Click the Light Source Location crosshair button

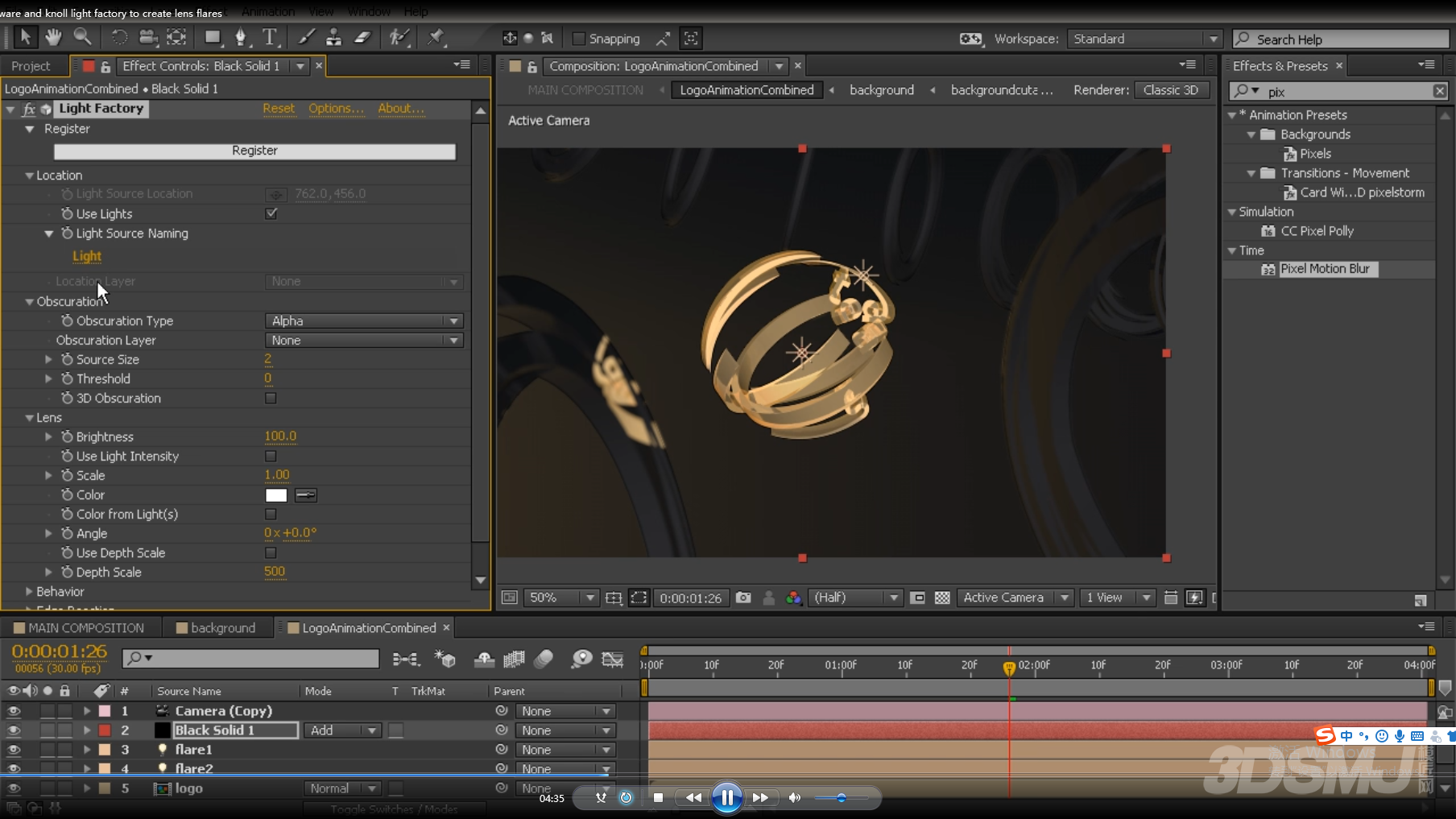tap(276, 194)
